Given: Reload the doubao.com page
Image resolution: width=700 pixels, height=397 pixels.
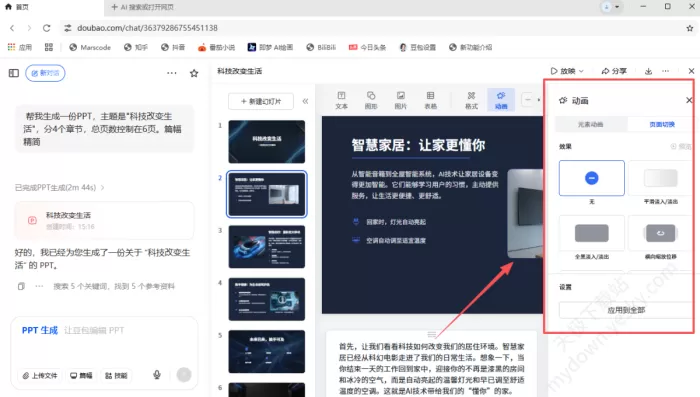Looking at the screenshot, I should click(x=46, y=28).
